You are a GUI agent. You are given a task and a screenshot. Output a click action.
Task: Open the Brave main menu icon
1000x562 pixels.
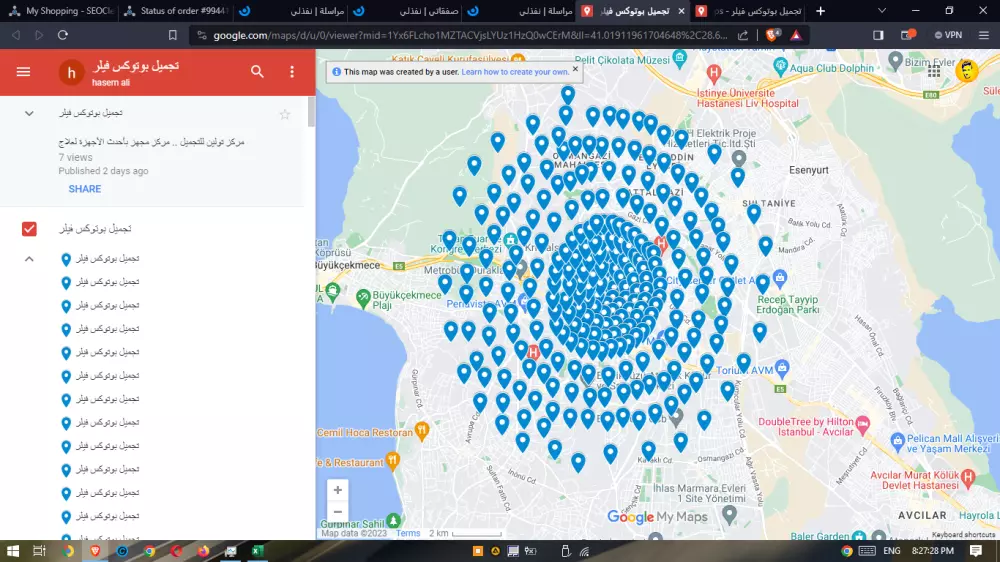click(984, 35)
